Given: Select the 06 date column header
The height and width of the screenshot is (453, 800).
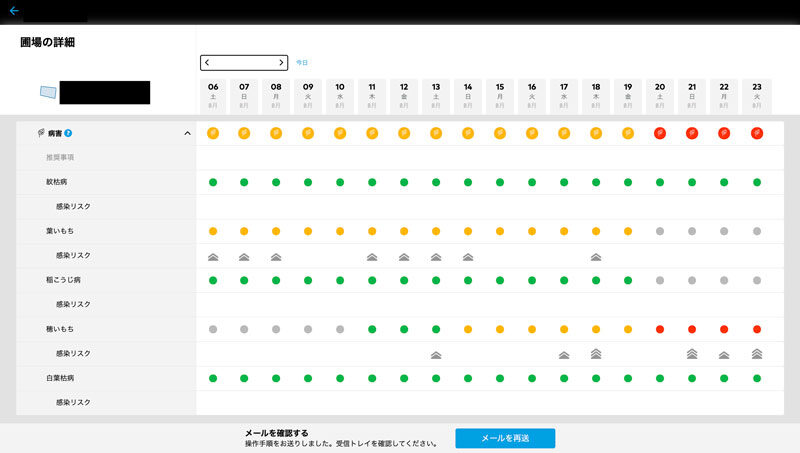Looking at the screenshot, I should [x=213, y=96].
